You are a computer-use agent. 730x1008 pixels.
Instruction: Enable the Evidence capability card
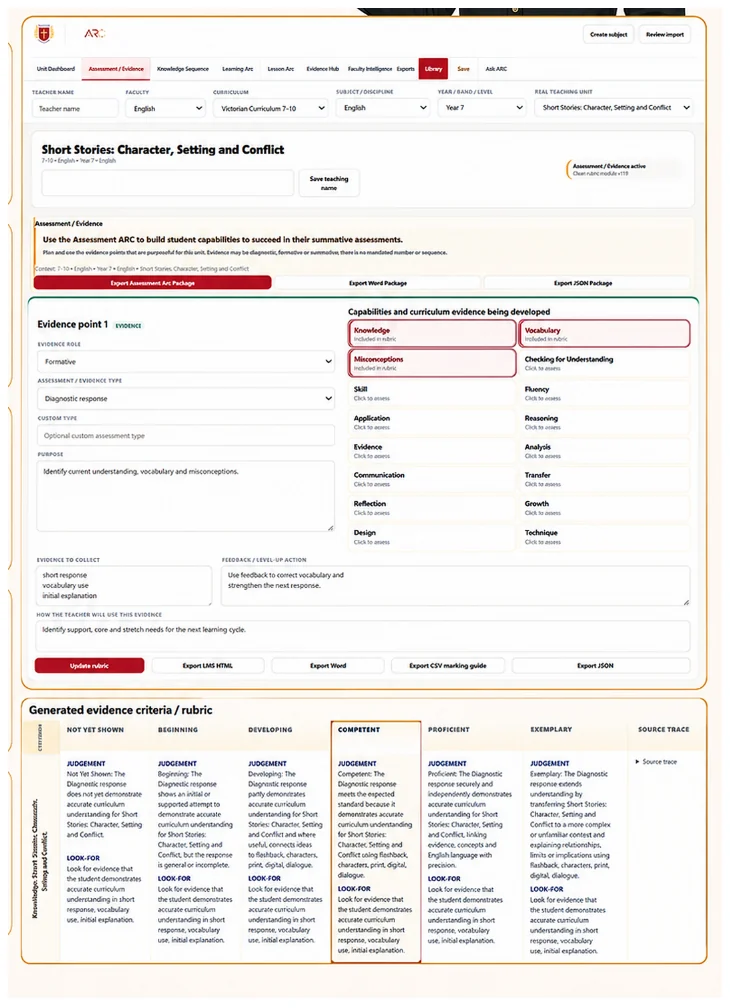coord(432,451)
